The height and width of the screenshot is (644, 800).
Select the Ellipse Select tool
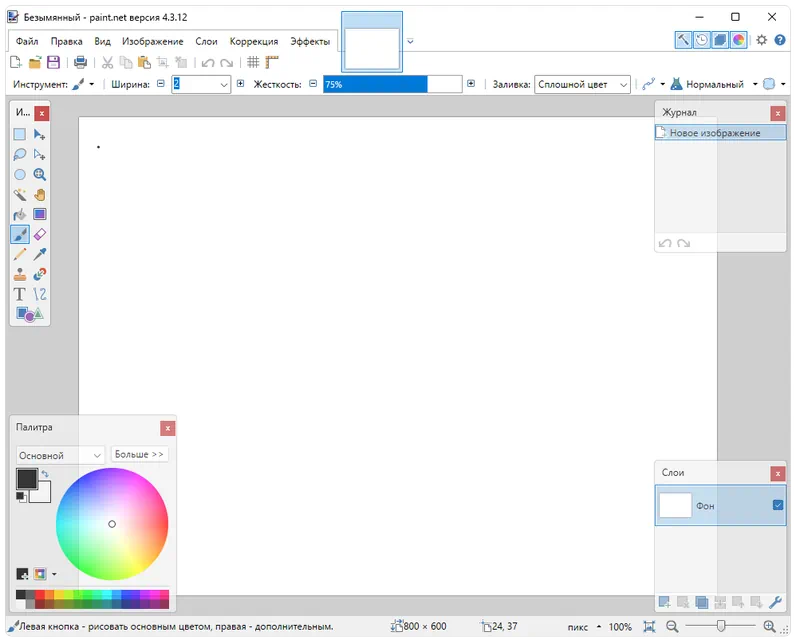pos(19,175)
